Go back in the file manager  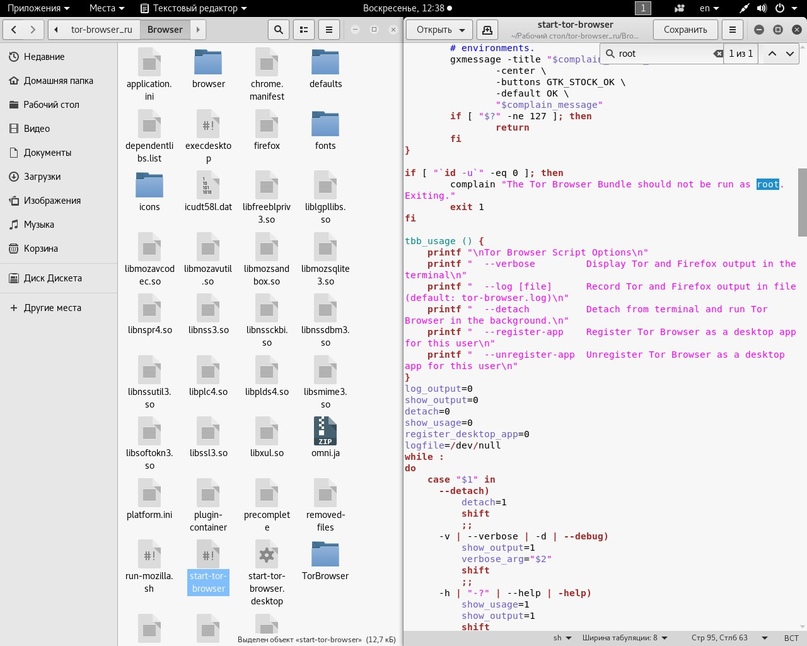click(14, 29)
